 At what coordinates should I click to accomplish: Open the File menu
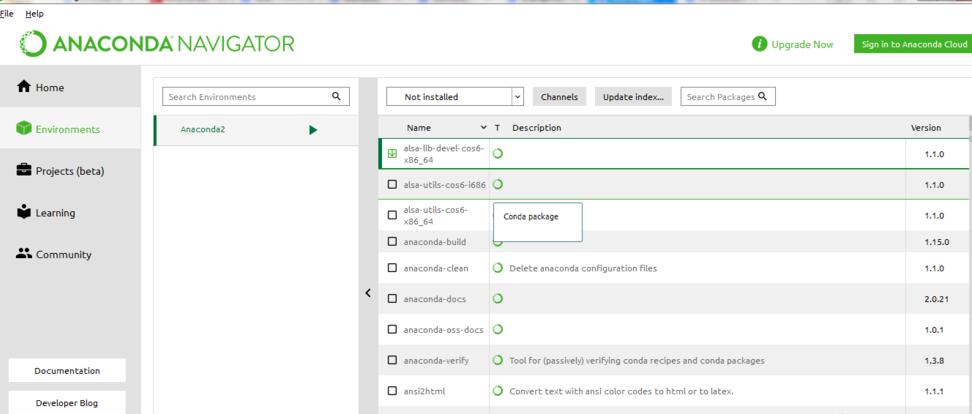8,13
